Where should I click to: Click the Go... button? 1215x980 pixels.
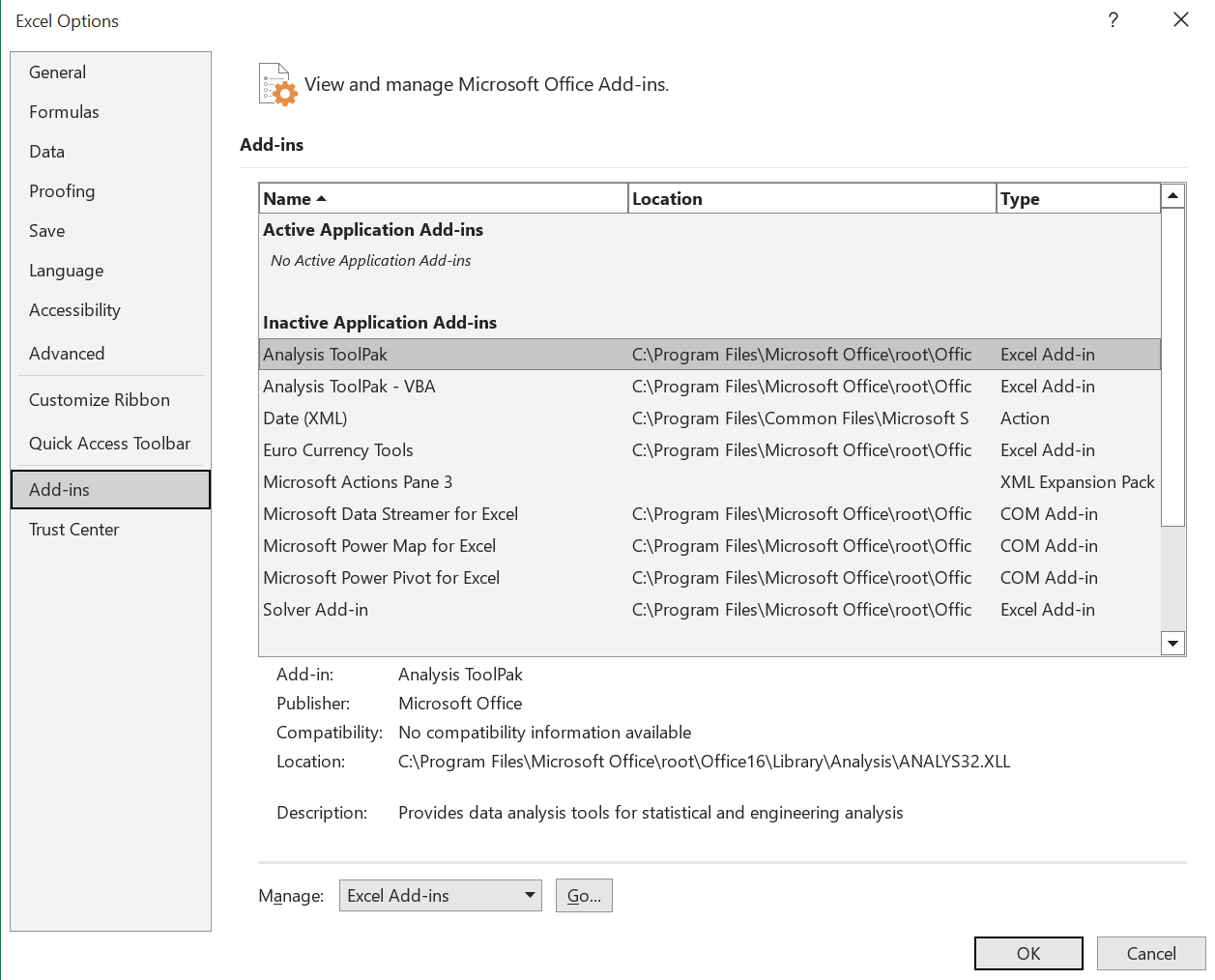[x=584, y=896]
